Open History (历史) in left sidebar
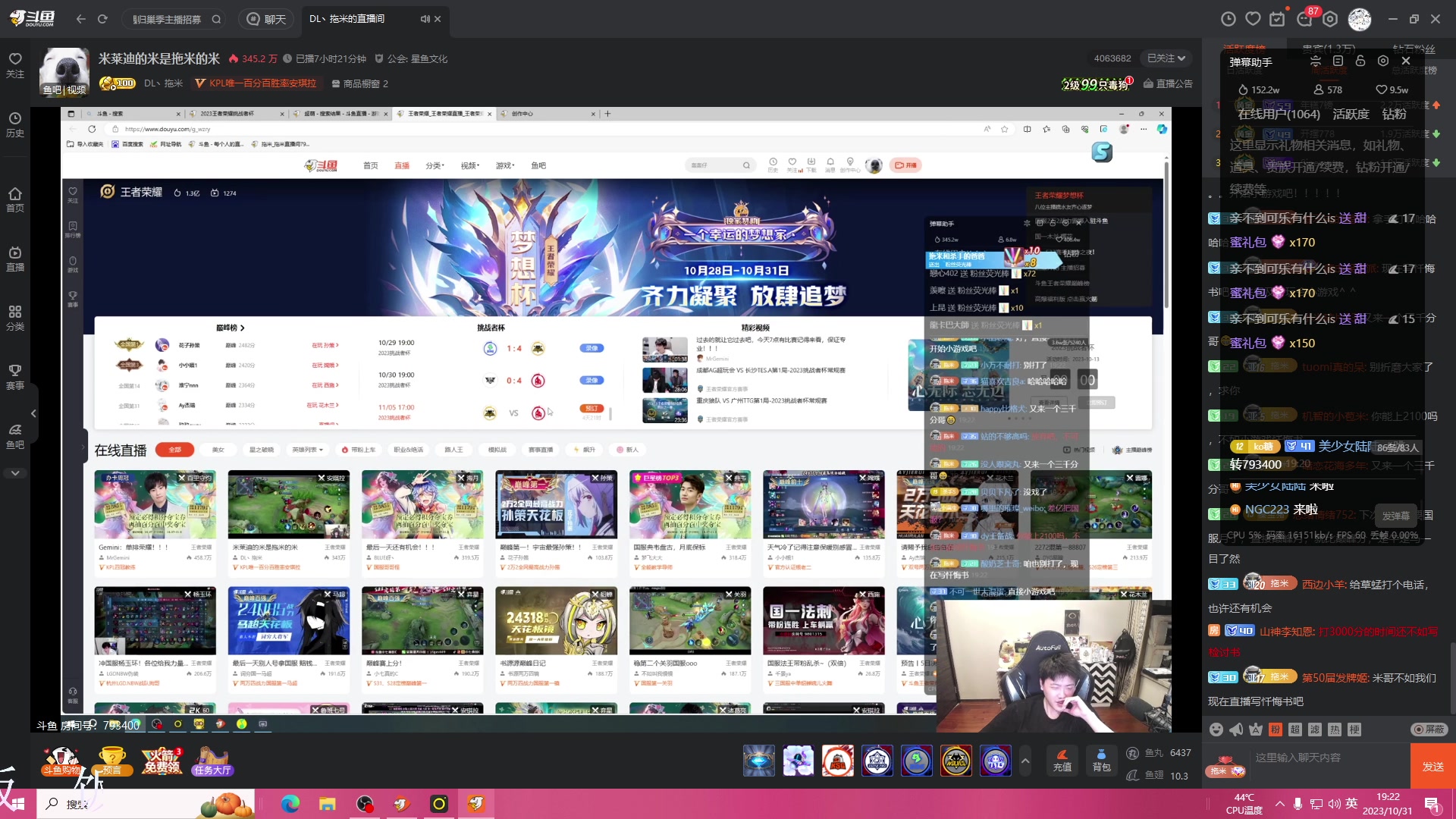Screen dimensions: 1456x819 [15, 125]
